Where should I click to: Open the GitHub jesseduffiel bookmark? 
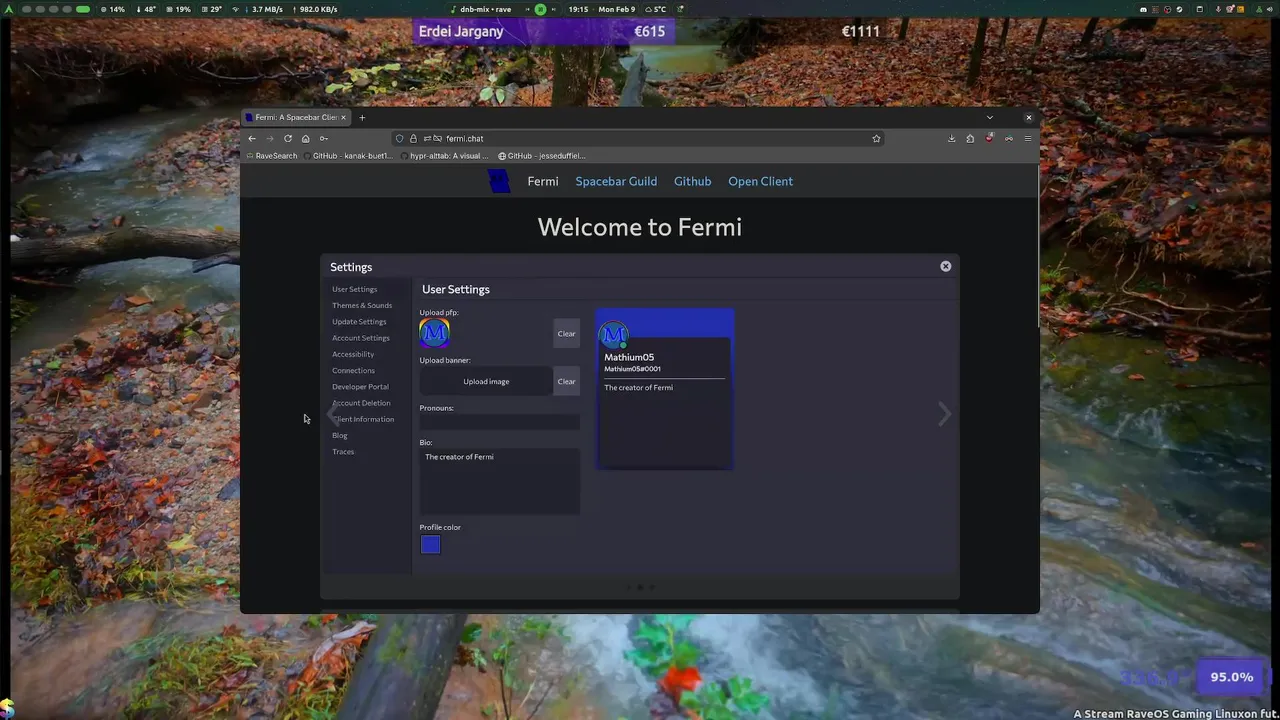click(x=542, y=156)
